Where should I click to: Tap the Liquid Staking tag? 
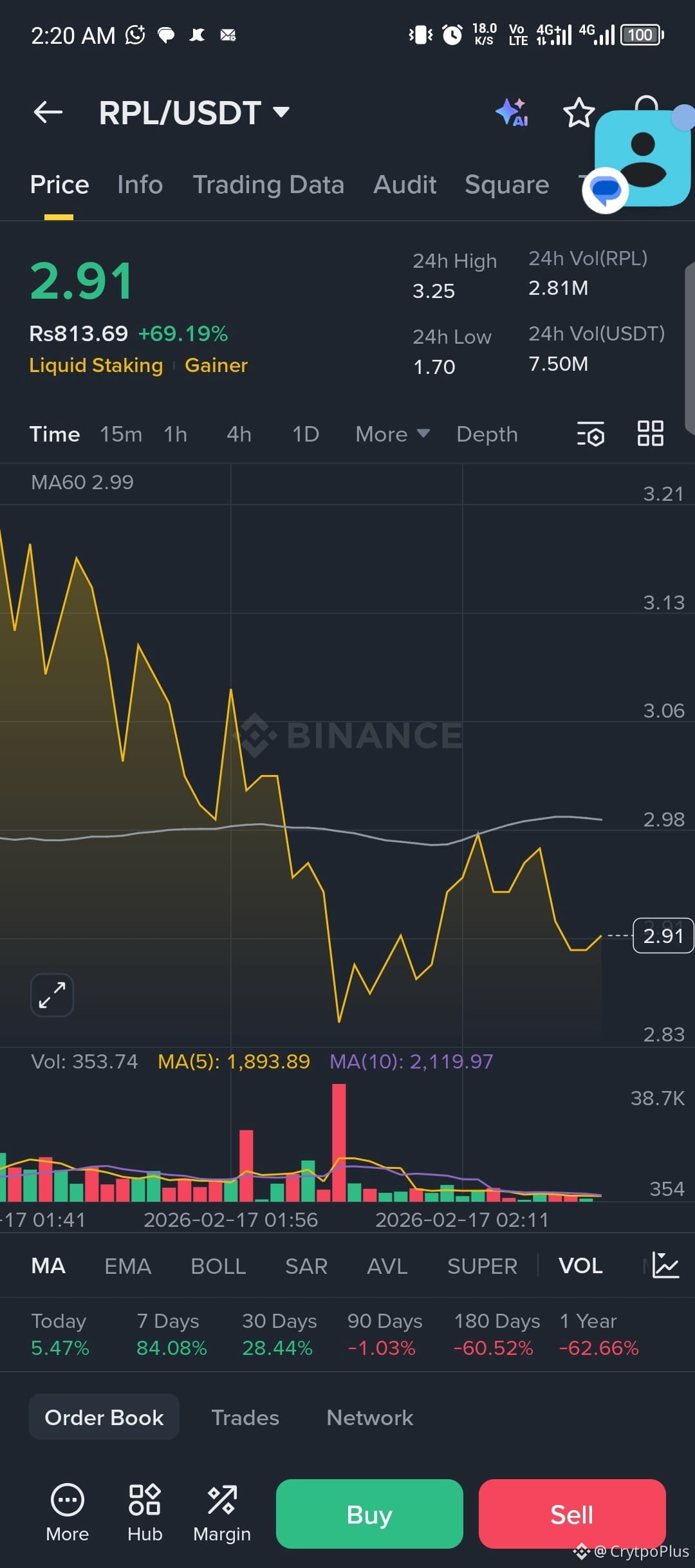(x=96, y=365)
